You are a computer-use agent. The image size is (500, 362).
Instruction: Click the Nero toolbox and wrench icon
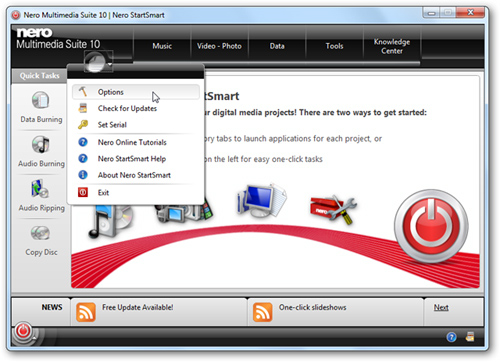[333, 209]
